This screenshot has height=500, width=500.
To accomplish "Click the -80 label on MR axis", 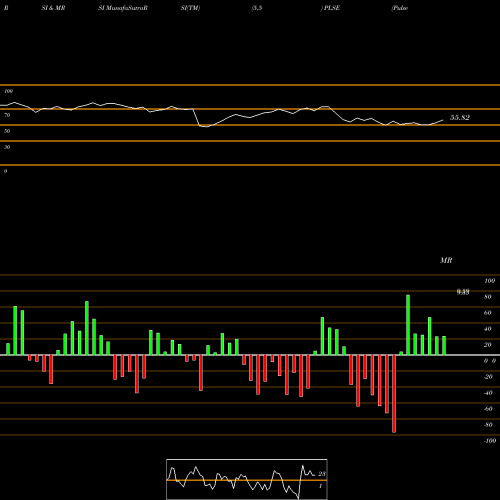I will (488, 425).
